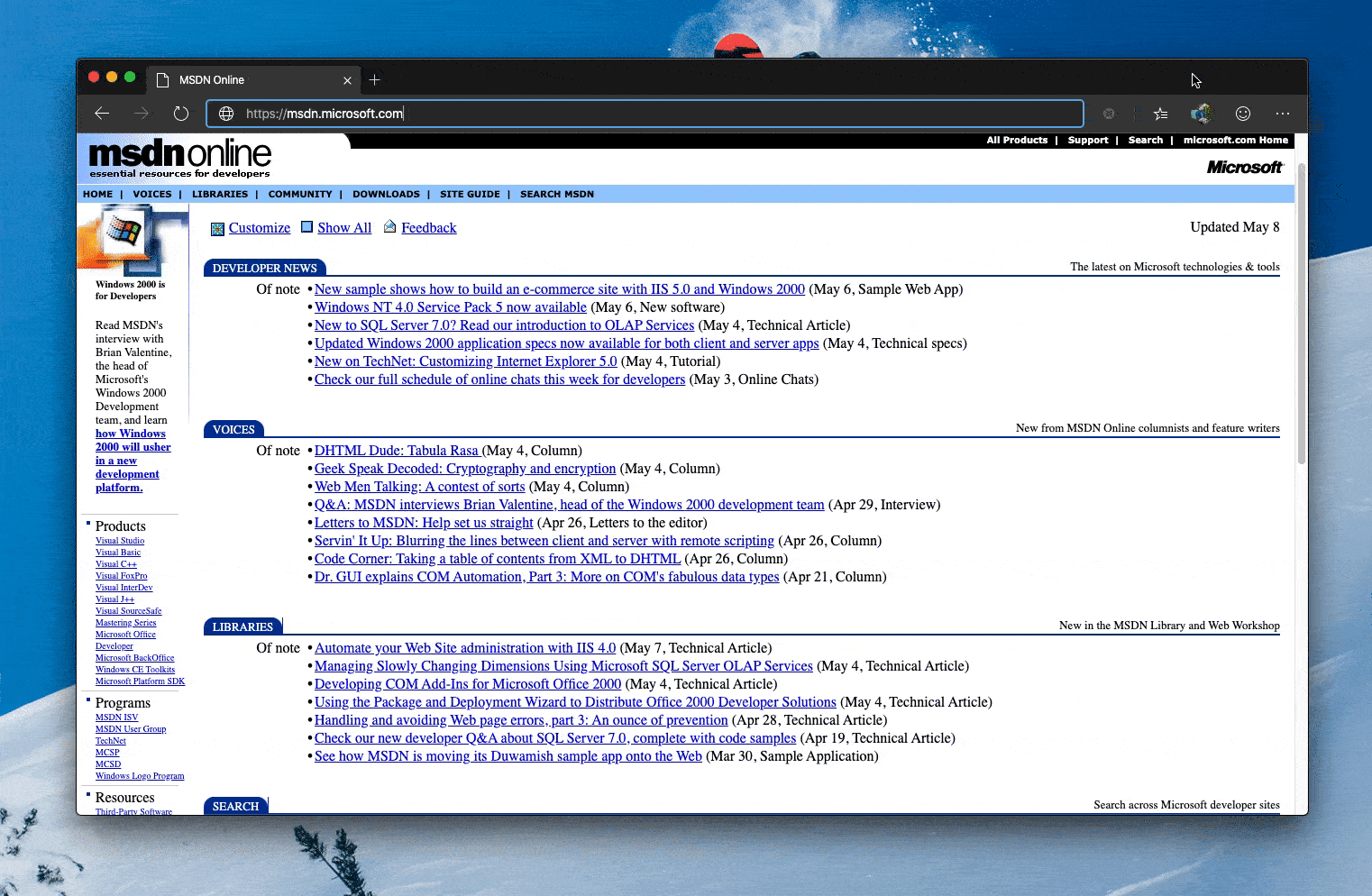Open Windows NT 4.0 Service Pack 5 link
The height and width of the screenshot is (896, 1372).
pyautogui.click(x=451, y=307)
